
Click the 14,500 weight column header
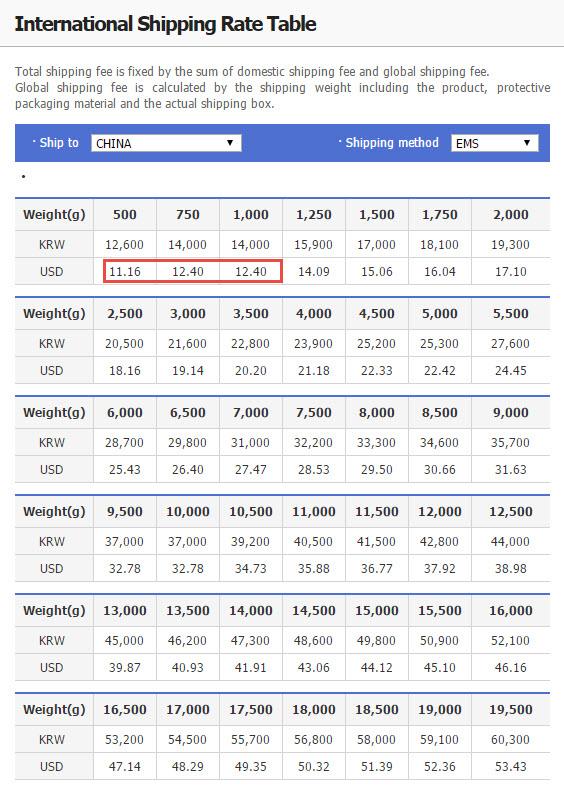[x=313, y=611]
